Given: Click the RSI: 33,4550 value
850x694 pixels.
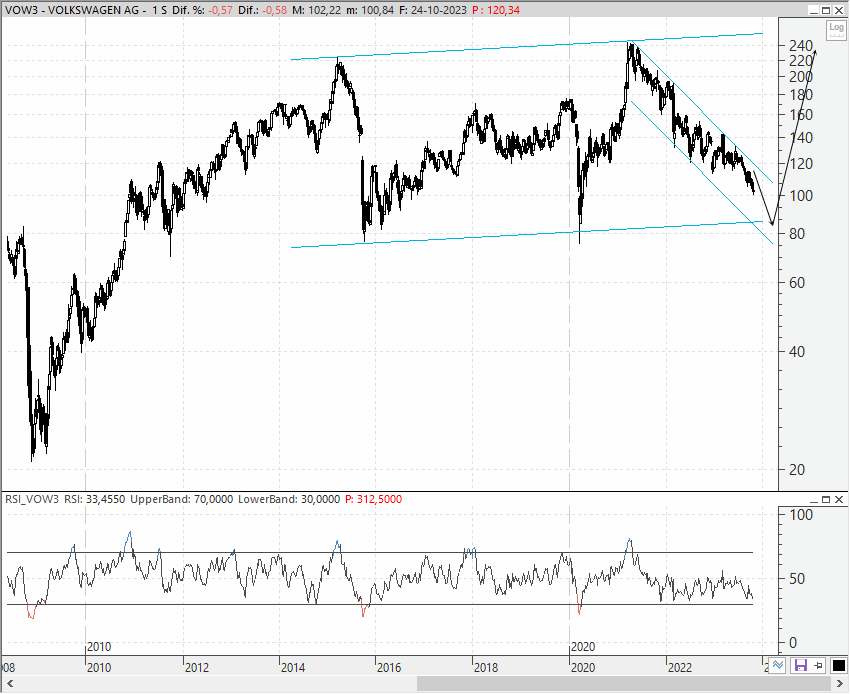Looking at the screenshot, I should point(95,499).
